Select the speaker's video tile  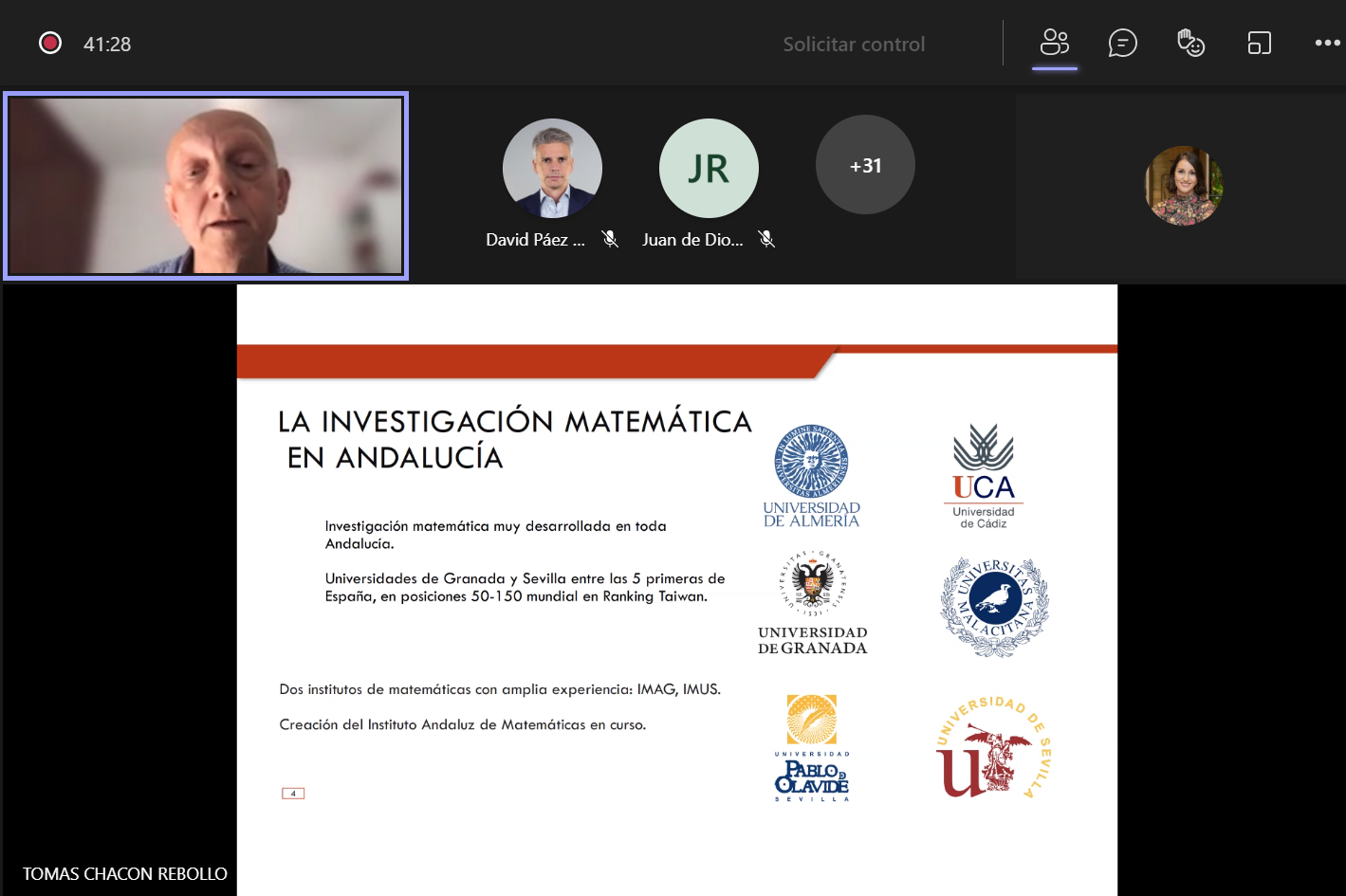206,186
